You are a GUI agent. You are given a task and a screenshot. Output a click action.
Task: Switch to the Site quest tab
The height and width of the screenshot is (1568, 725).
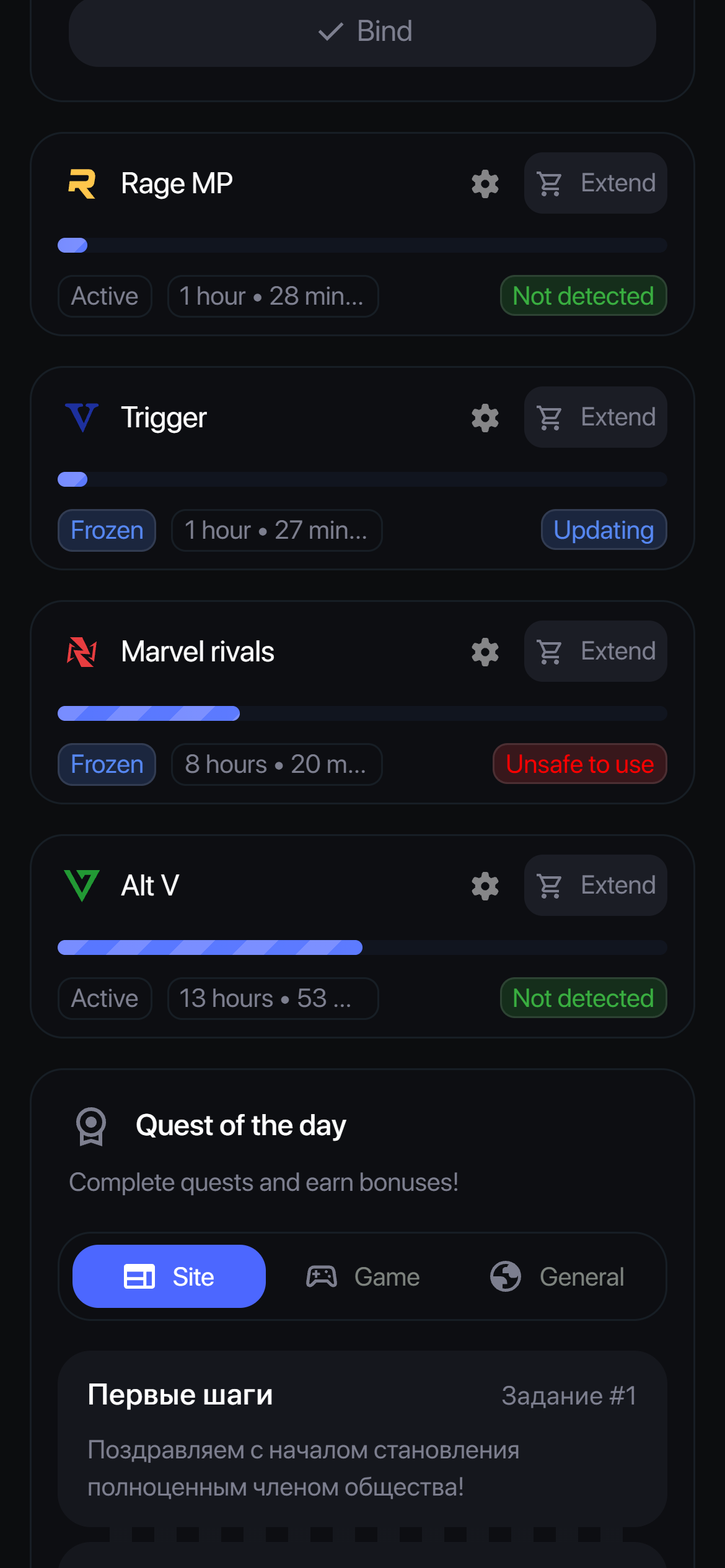169,1276
